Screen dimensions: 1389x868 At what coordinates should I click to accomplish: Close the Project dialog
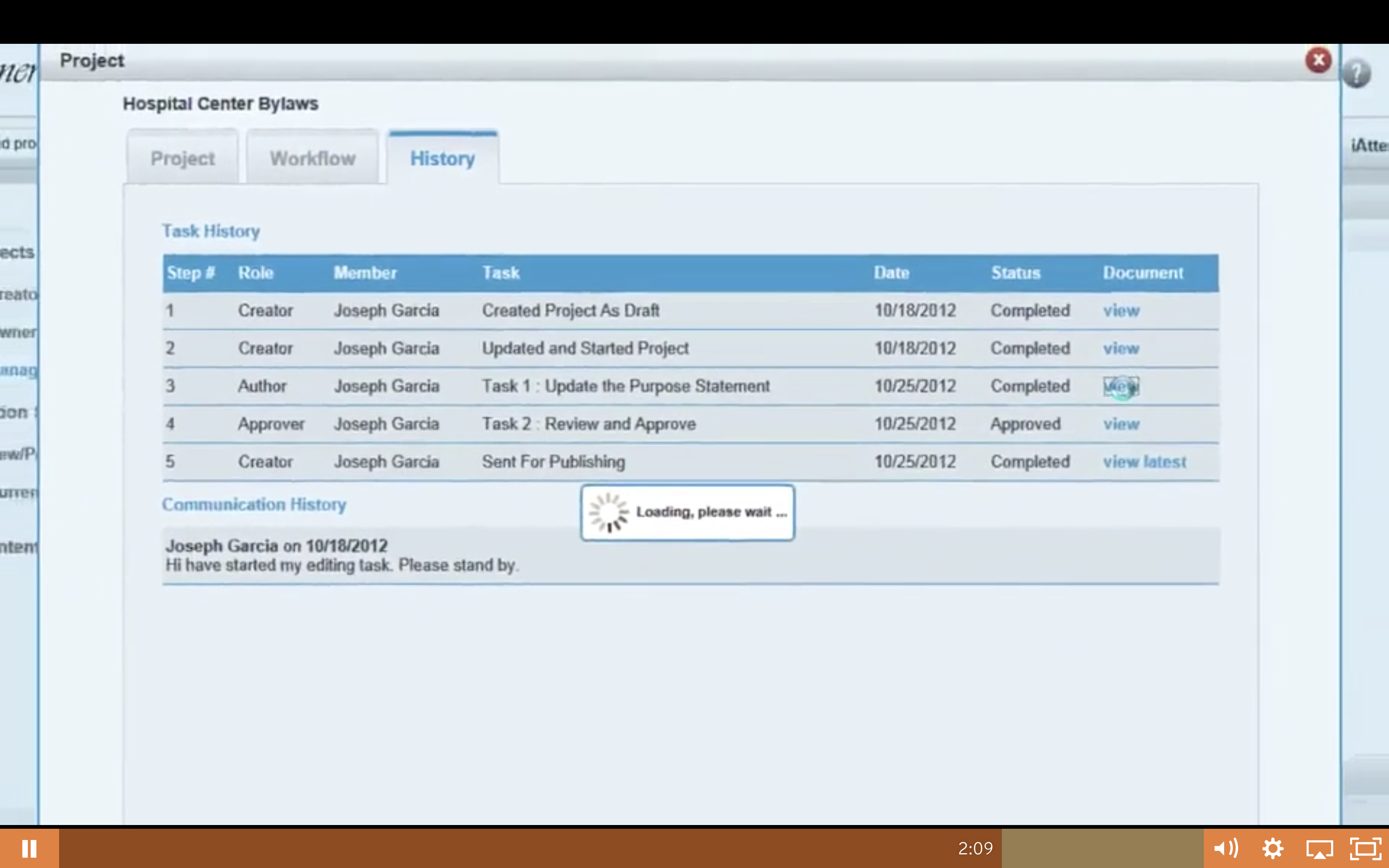point(1318,60)
